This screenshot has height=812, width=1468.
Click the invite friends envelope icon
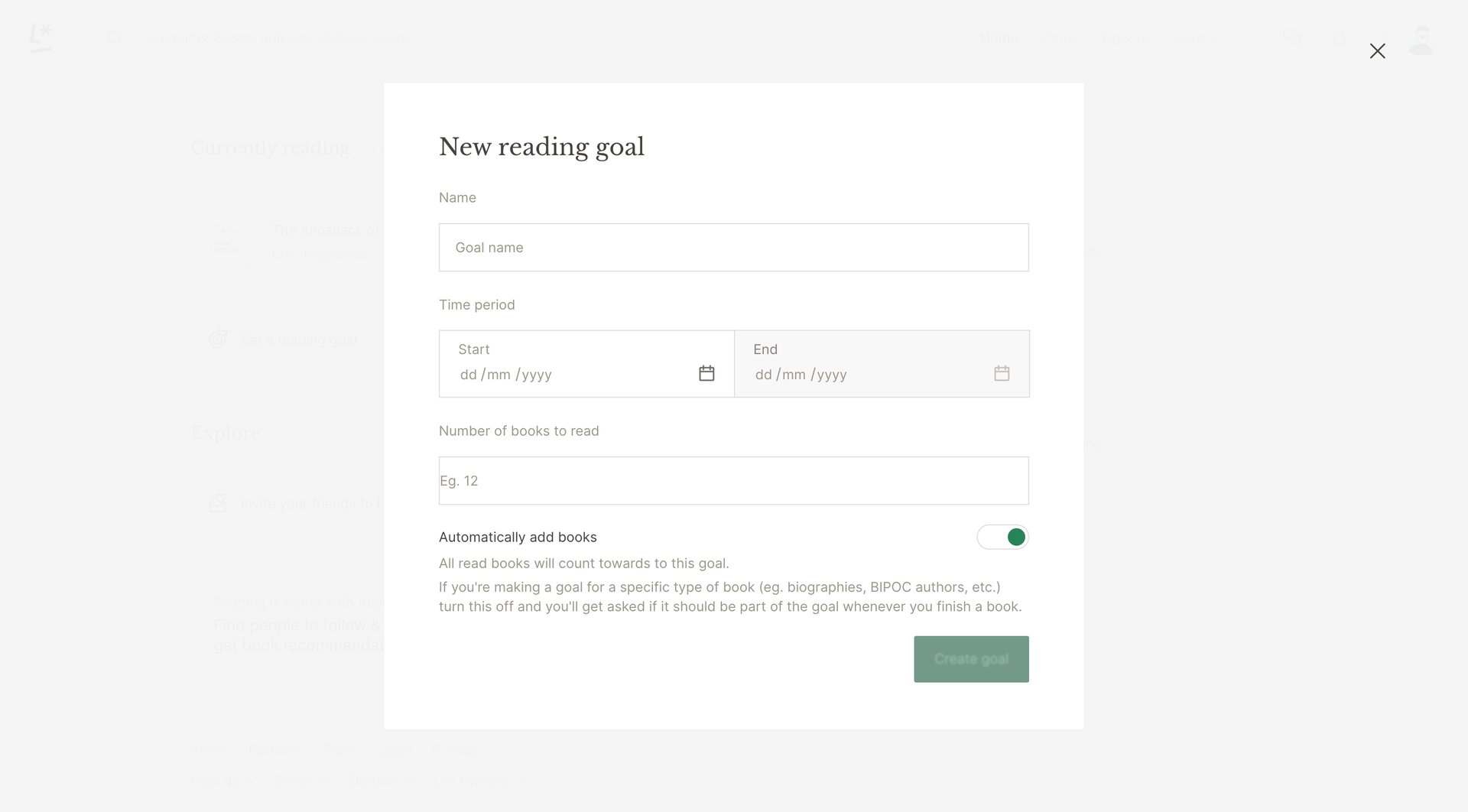tap(217, 503)
